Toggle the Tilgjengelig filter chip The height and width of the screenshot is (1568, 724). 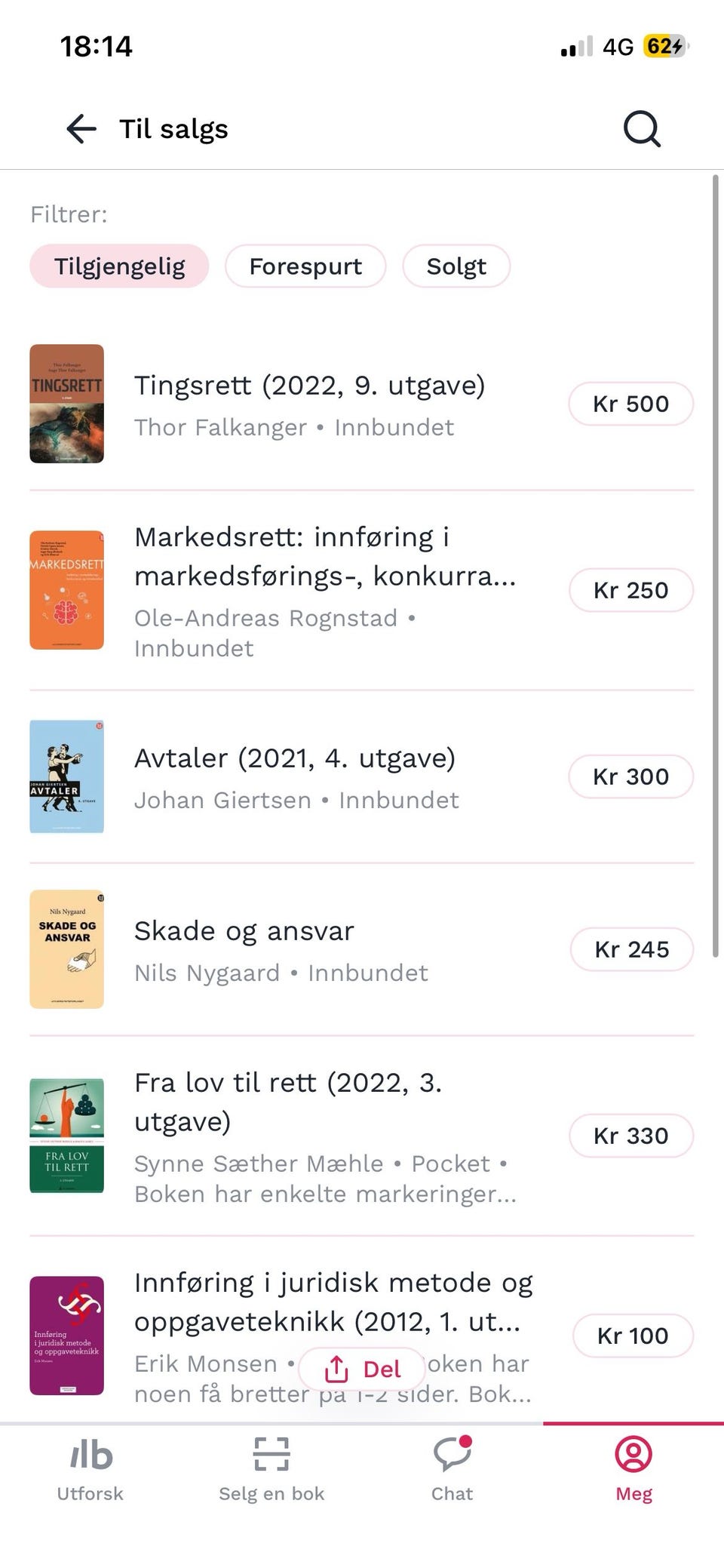pyautogui.click(x=119, y=266)
